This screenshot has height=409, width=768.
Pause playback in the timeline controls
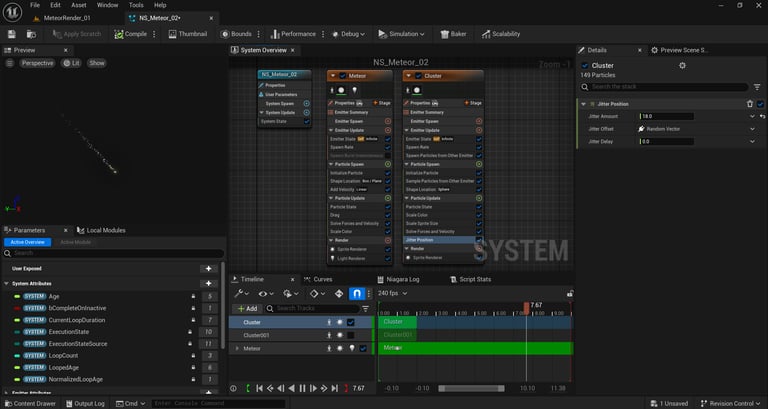tap(302, 388)
